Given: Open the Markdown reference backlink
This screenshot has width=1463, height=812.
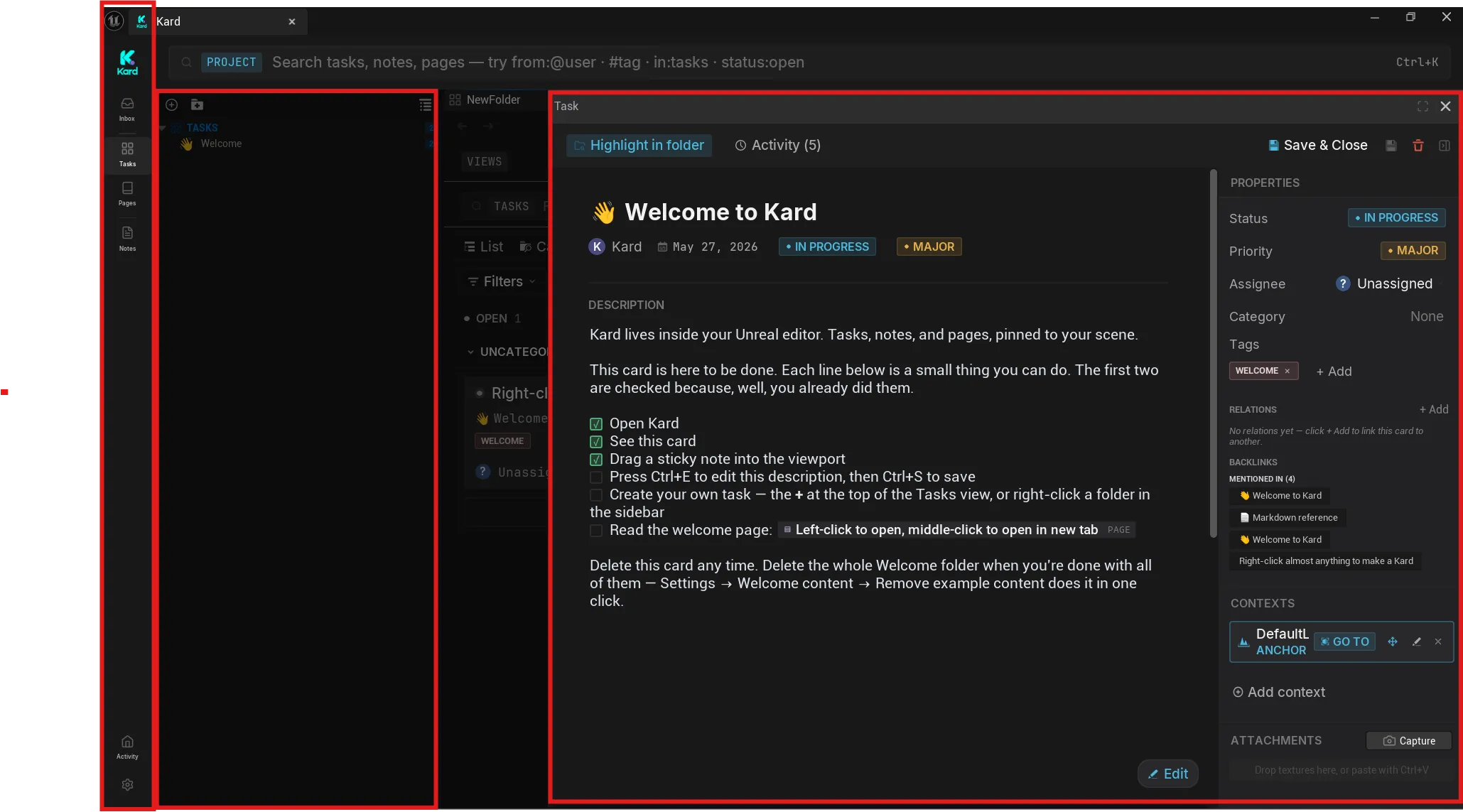Looking at the screenshot, I should point(1288,518).
